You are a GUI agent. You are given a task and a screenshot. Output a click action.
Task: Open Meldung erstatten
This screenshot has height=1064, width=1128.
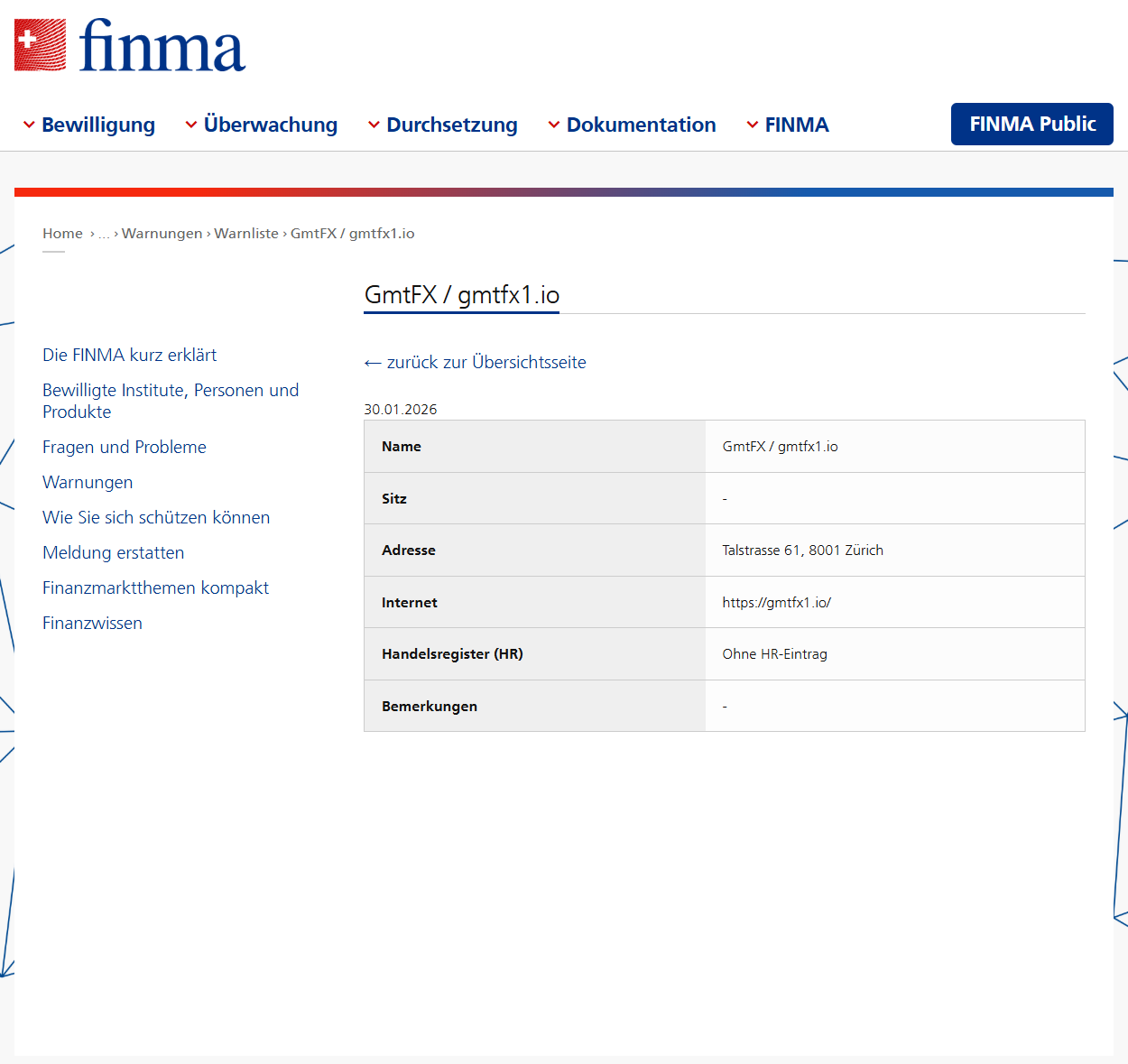[x=114, y=552]
